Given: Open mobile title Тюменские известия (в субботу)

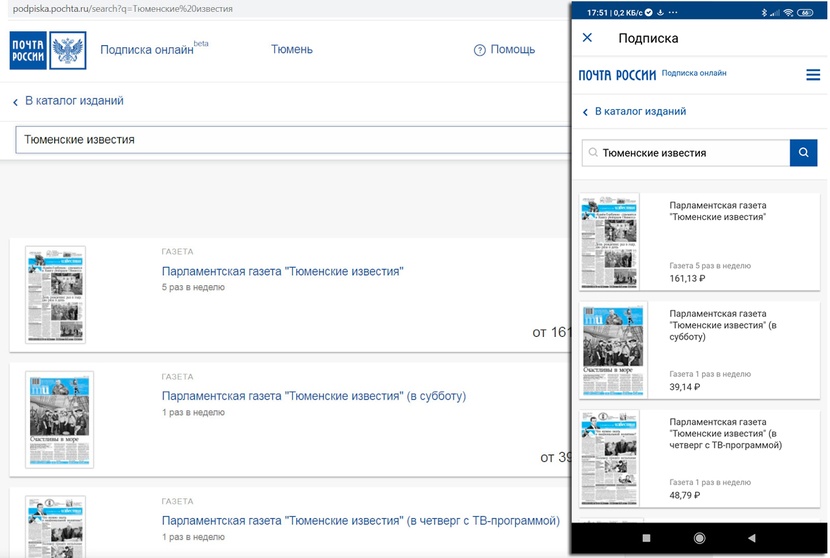Looking at the screenshot, I should point(723,325).
